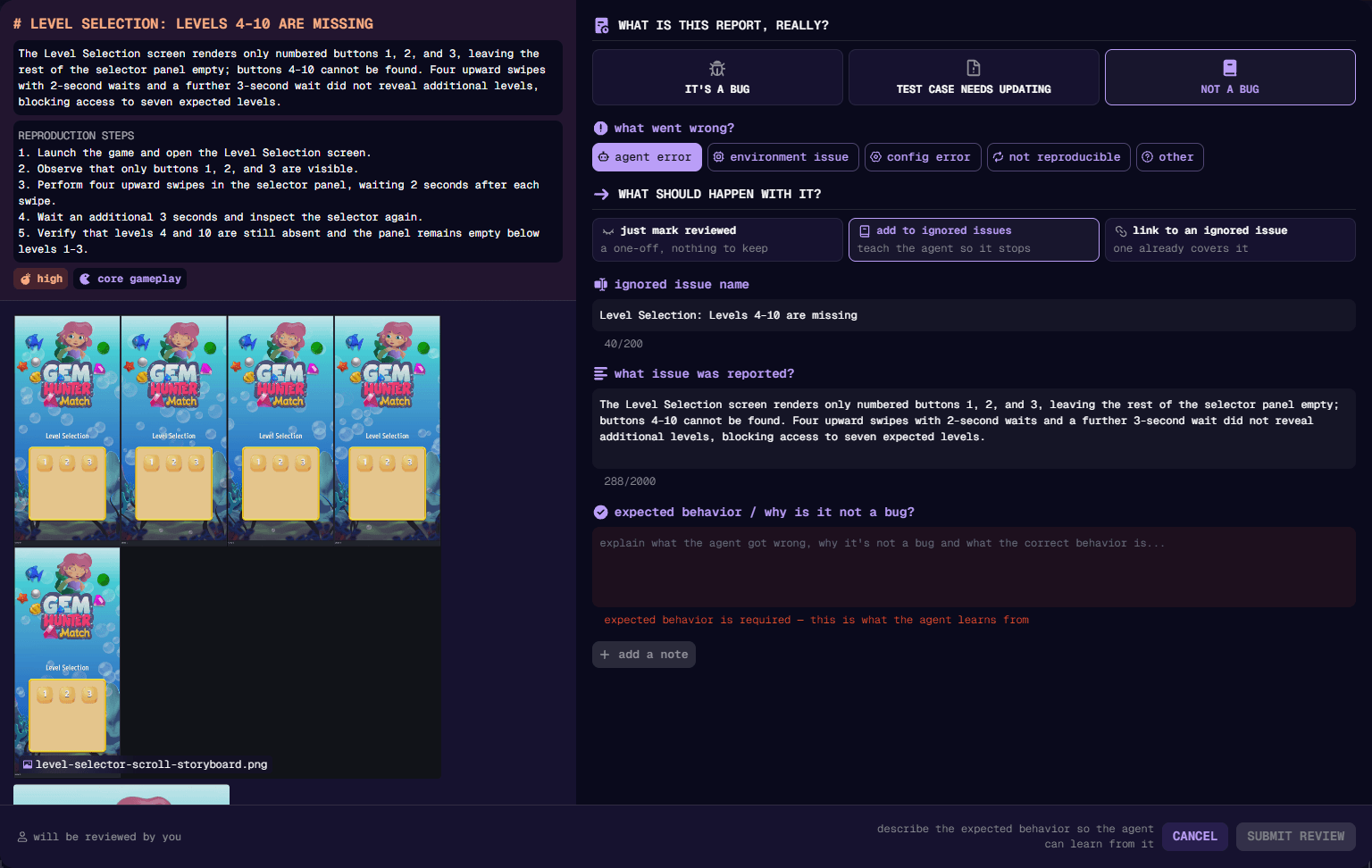
Task: Click the "will be reviewed by you" text
Action: (107, 837)
